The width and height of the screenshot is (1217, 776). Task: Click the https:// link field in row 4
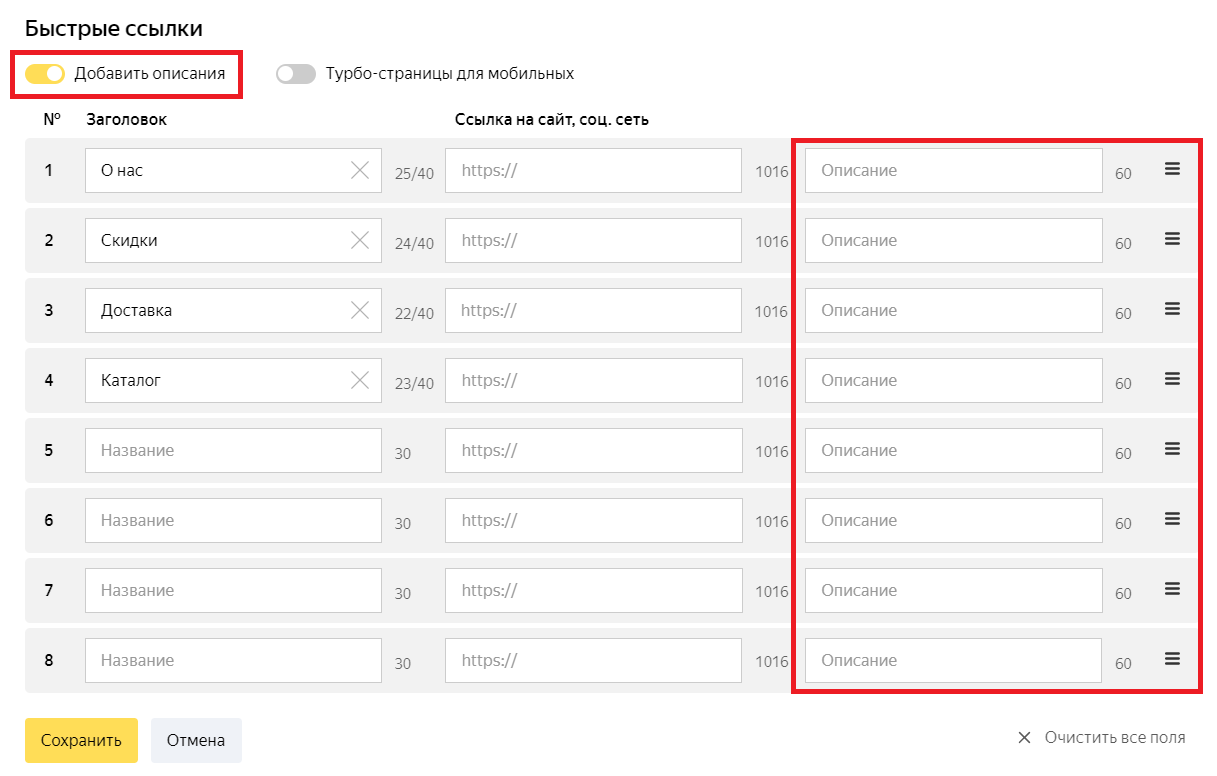pos(594,380)
